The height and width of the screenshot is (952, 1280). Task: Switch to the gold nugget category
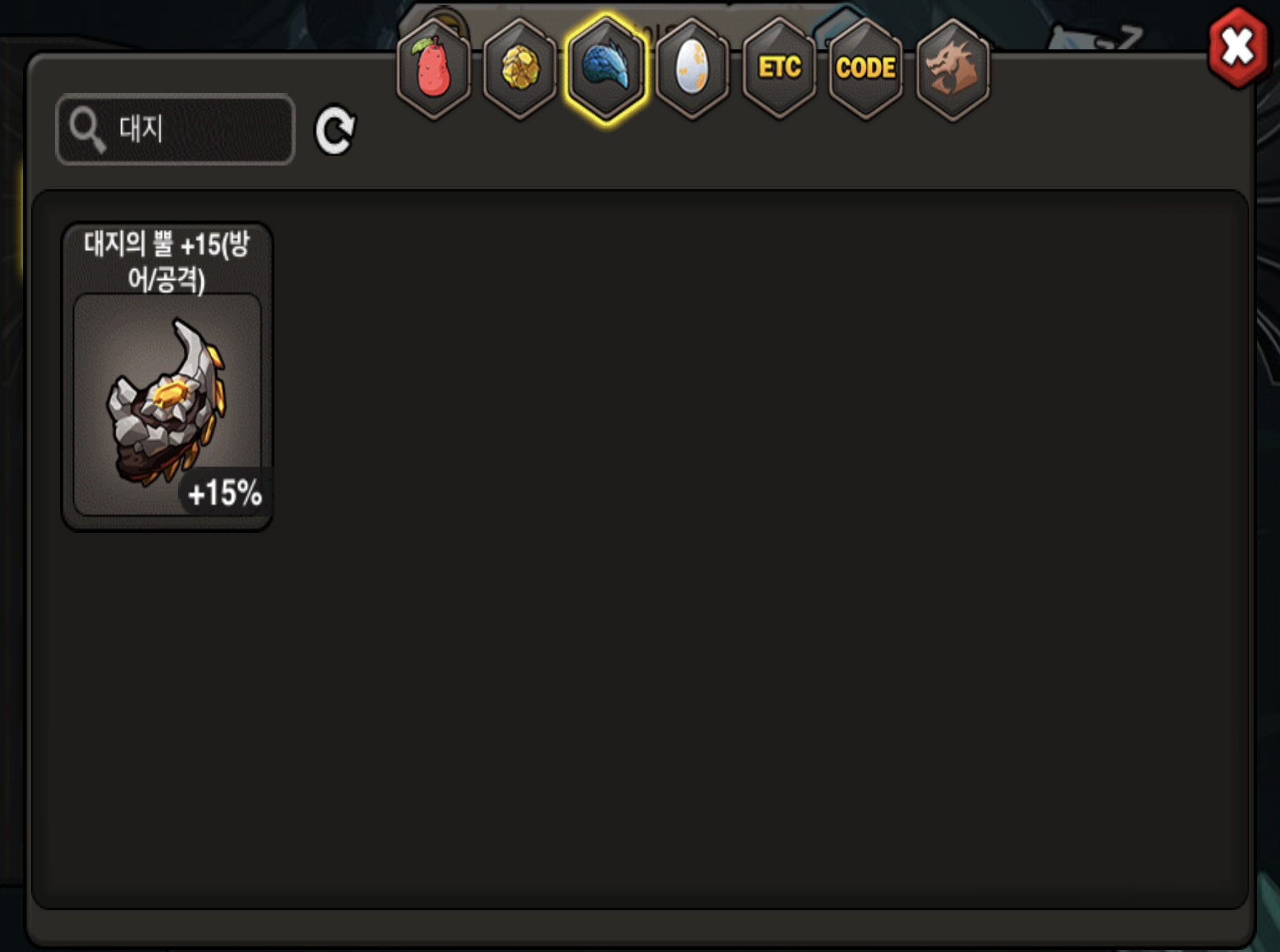point(520,69)
